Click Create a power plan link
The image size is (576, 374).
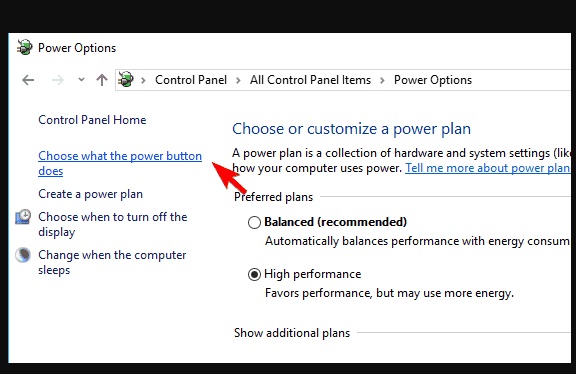90,194
